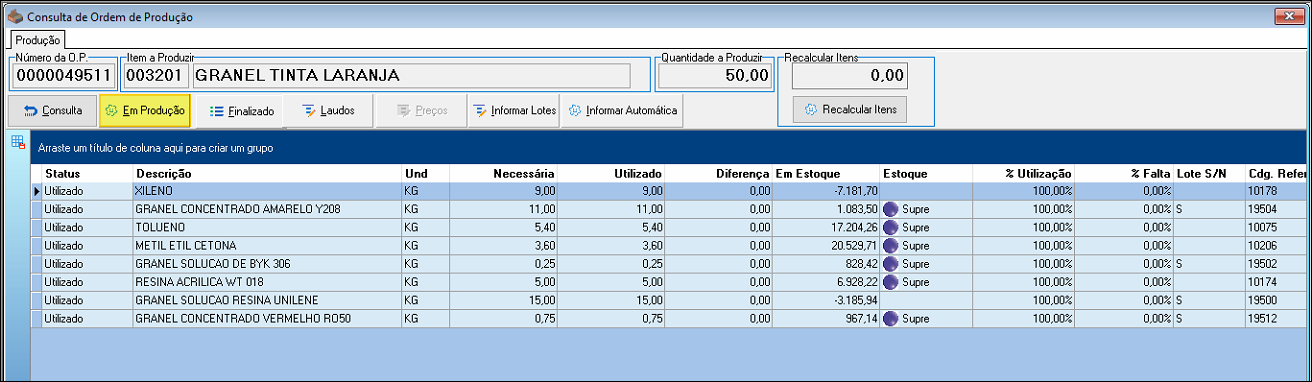Image resolution: width=1312 pixels, height=382 pixels.
Task: Click the Recalcular Itens value field
Action: [x=850, y=75]
